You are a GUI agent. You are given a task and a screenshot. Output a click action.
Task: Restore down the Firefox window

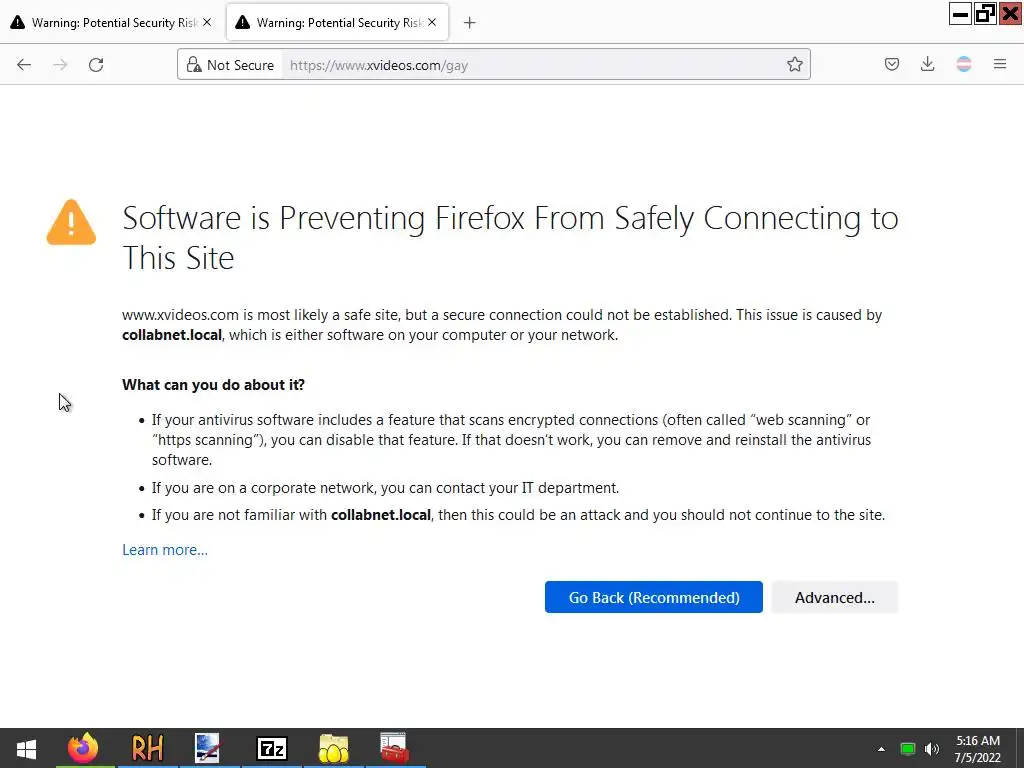pos(984,14)
